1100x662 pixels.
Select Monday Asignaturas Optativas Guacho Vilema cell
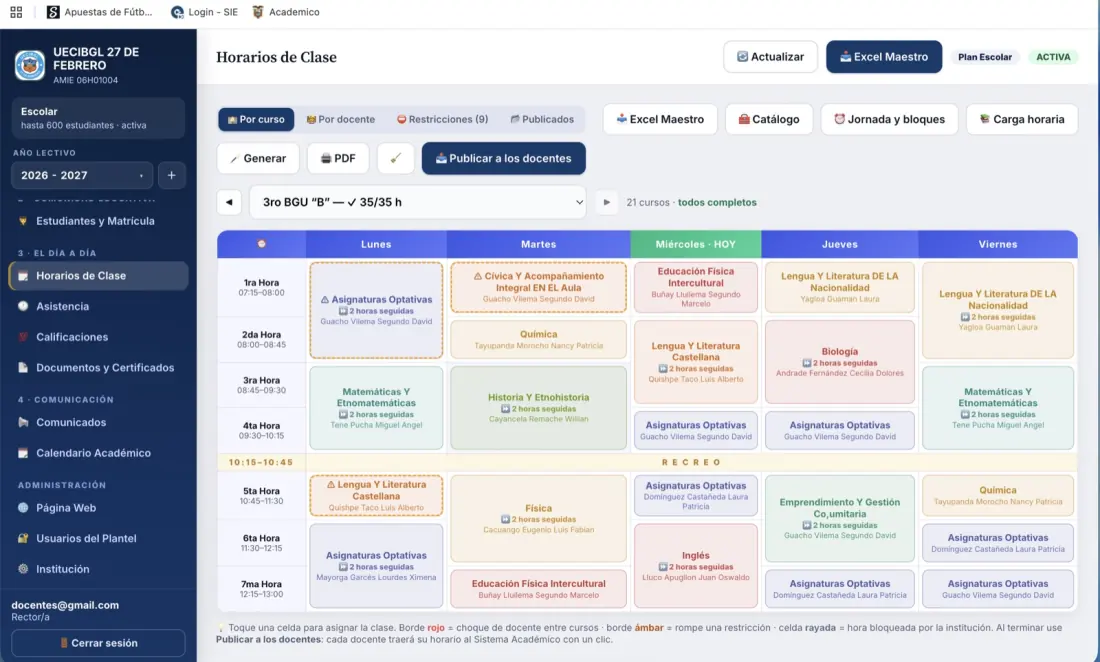click(x=376, y=310)
